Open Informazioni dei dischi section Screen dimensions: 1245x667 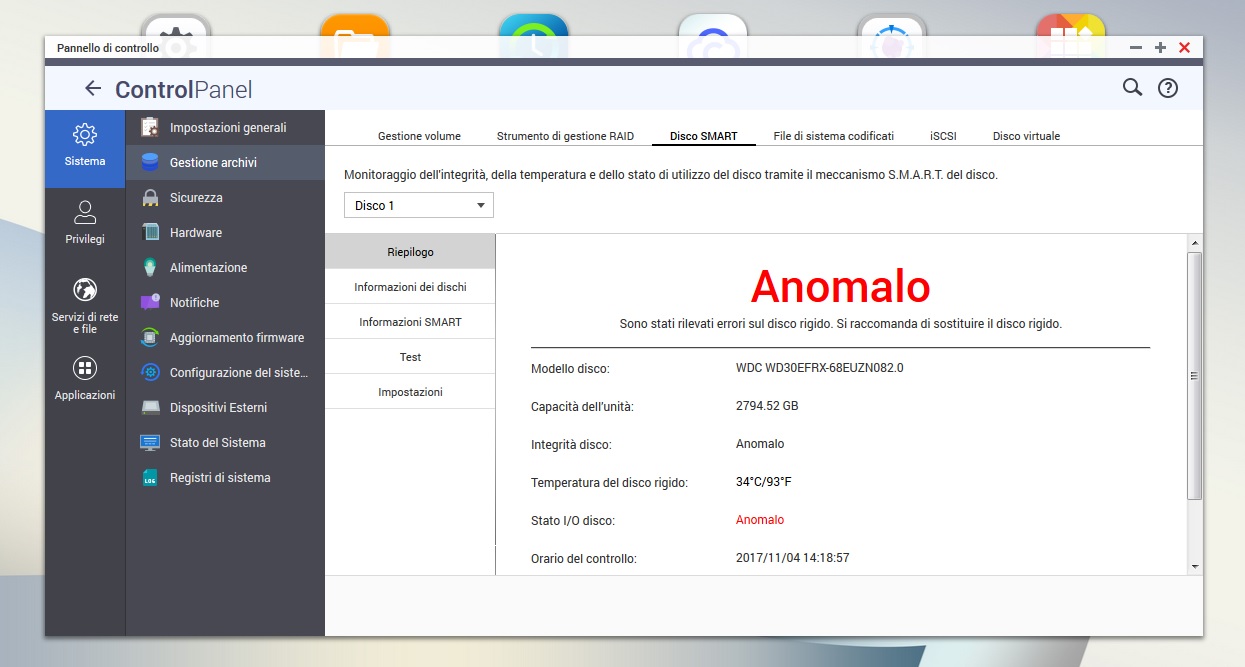[410, 287]
